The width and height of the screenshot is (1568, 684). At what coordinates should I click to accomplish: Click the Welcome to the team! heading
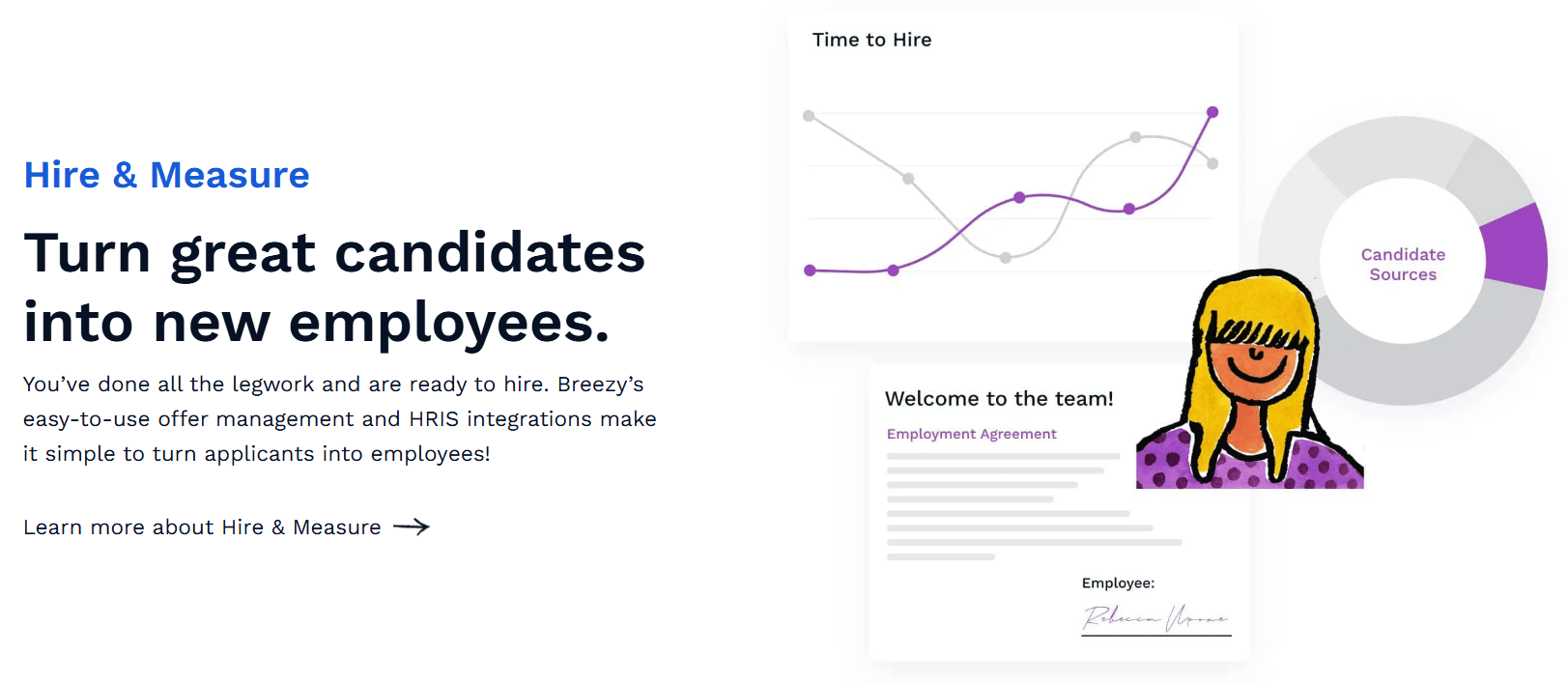(999, 398)
